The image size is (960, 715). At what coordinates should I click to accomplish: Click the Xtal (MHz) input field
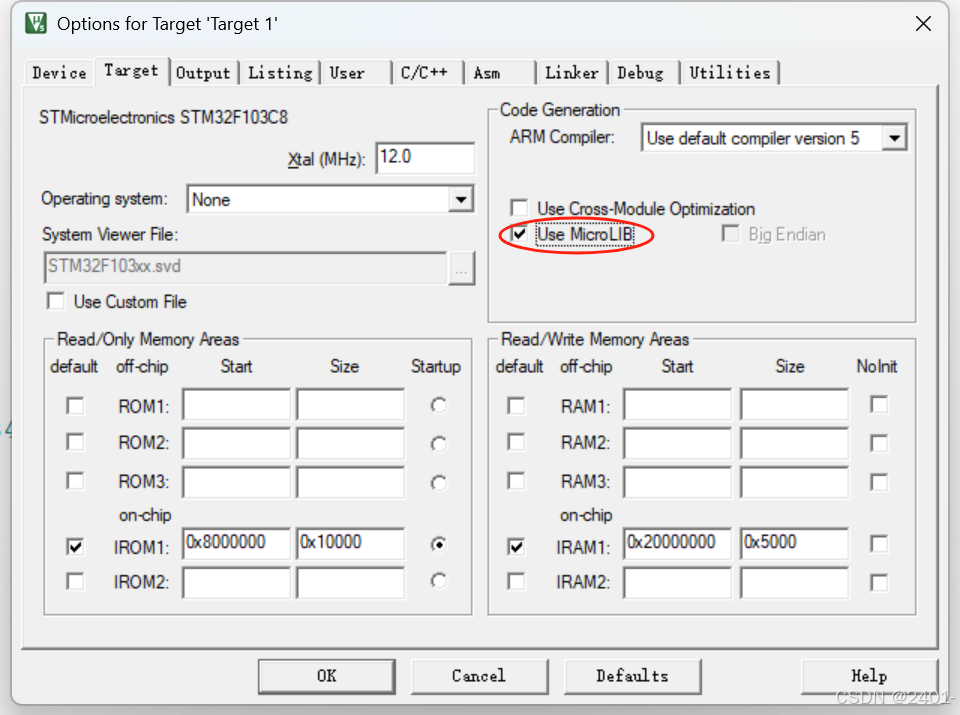(x=425, y=158)
